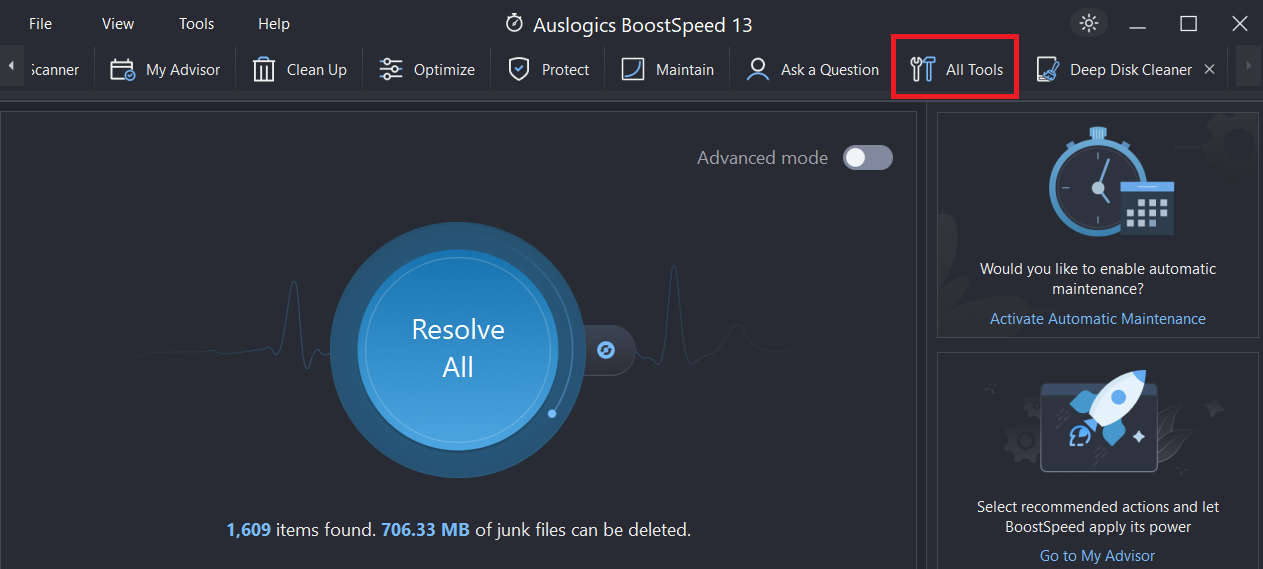Click the Advanced mode label
The width and height of the screenshot is (1263, 569).
pyautogui.click(x=762, y=158)
